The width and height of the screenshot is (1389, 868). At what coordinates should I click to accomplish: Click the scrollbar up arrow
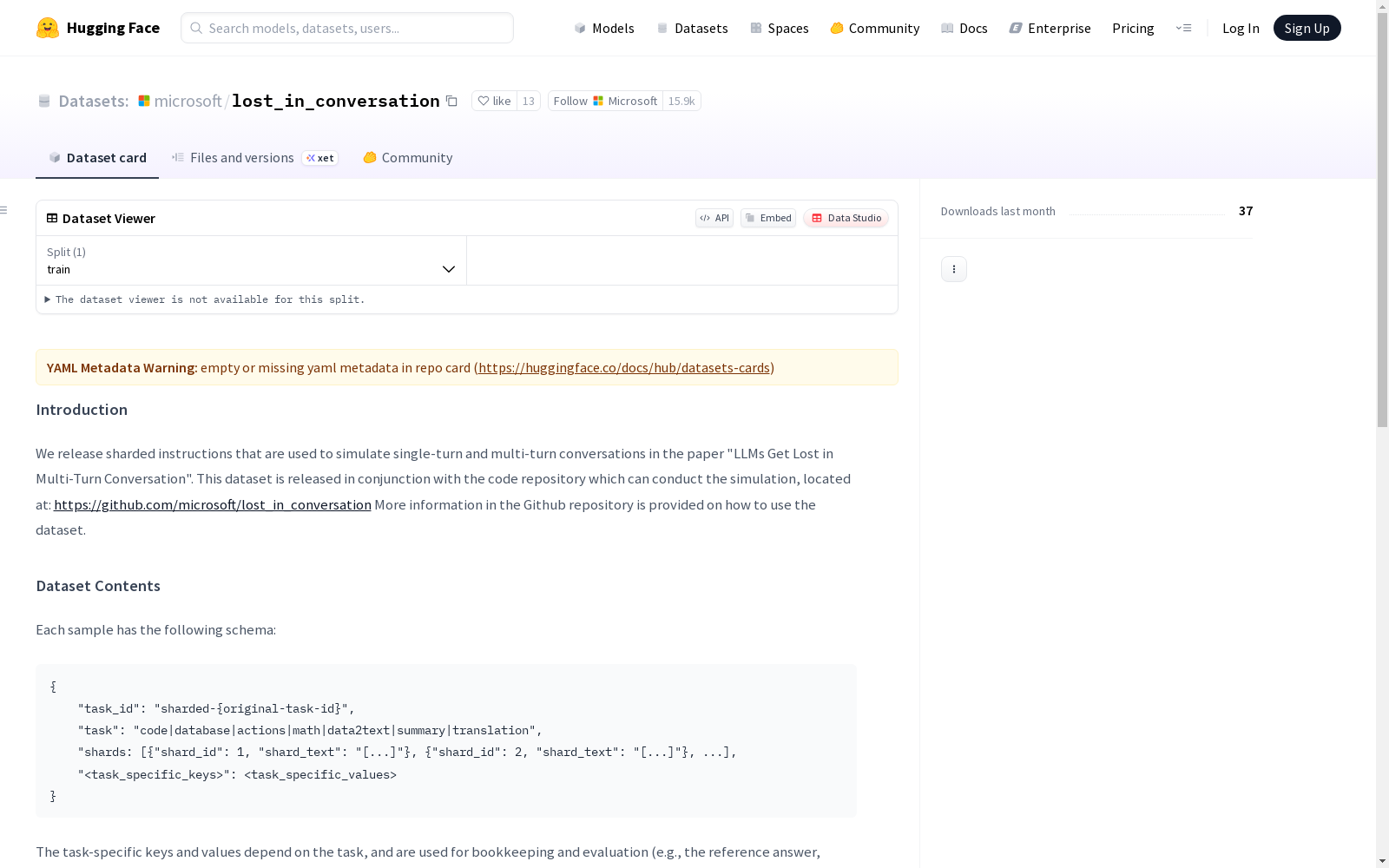(x=1382, y=6)
